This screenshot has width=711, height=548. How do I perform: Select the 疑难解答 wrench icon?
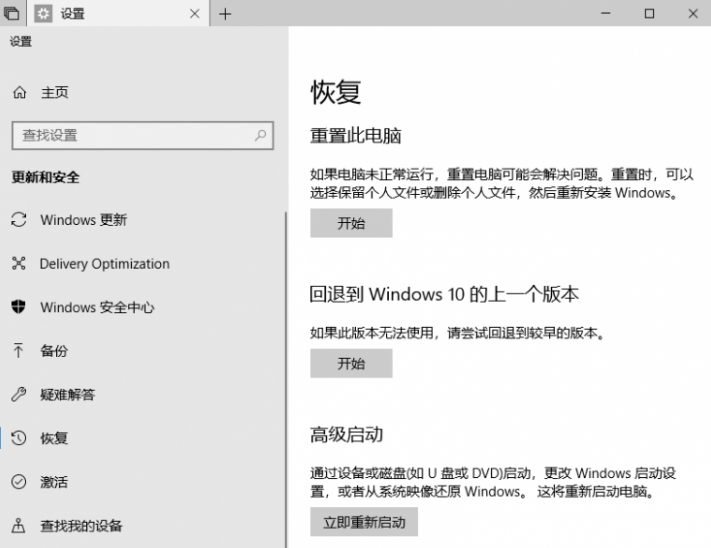tap(18, 395)
